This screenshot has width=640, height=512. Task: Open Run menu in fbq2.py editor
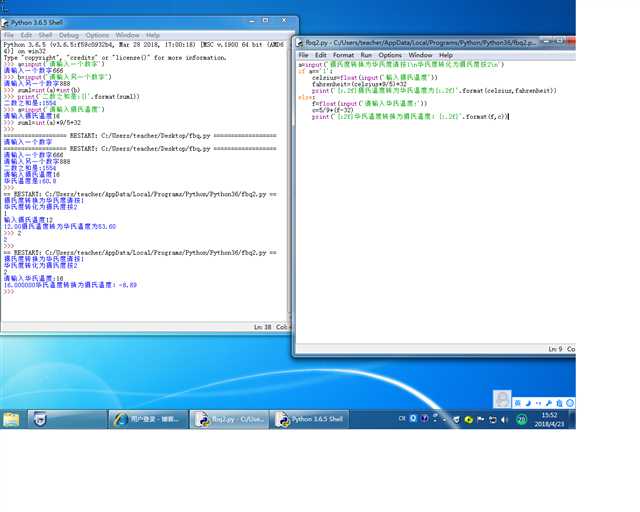pos(366,55)
